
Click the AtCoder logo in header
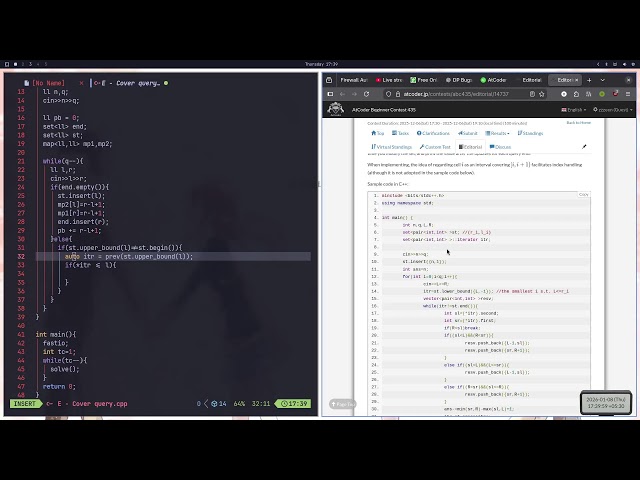tap(335, 109)
